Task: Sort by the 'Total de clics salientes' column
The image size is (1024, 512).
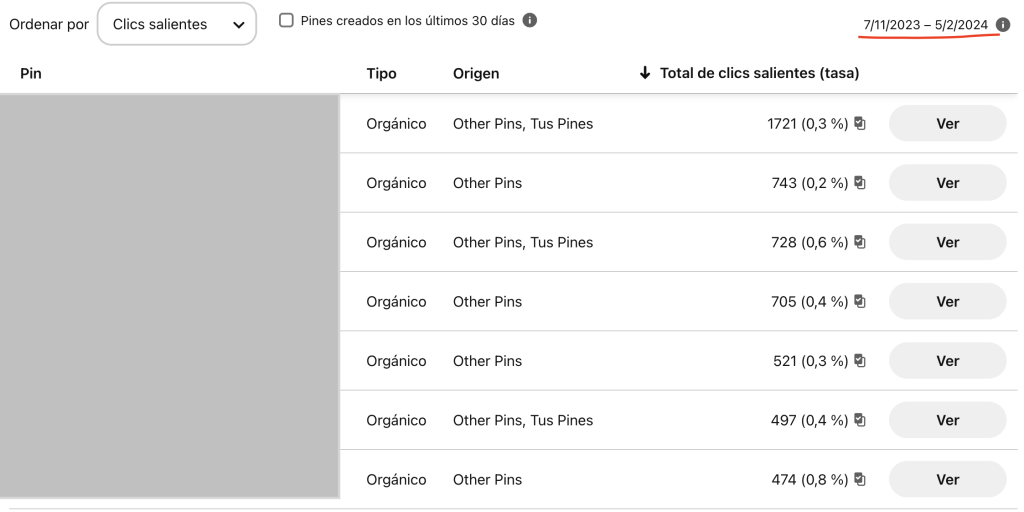Action: [750, 73]
